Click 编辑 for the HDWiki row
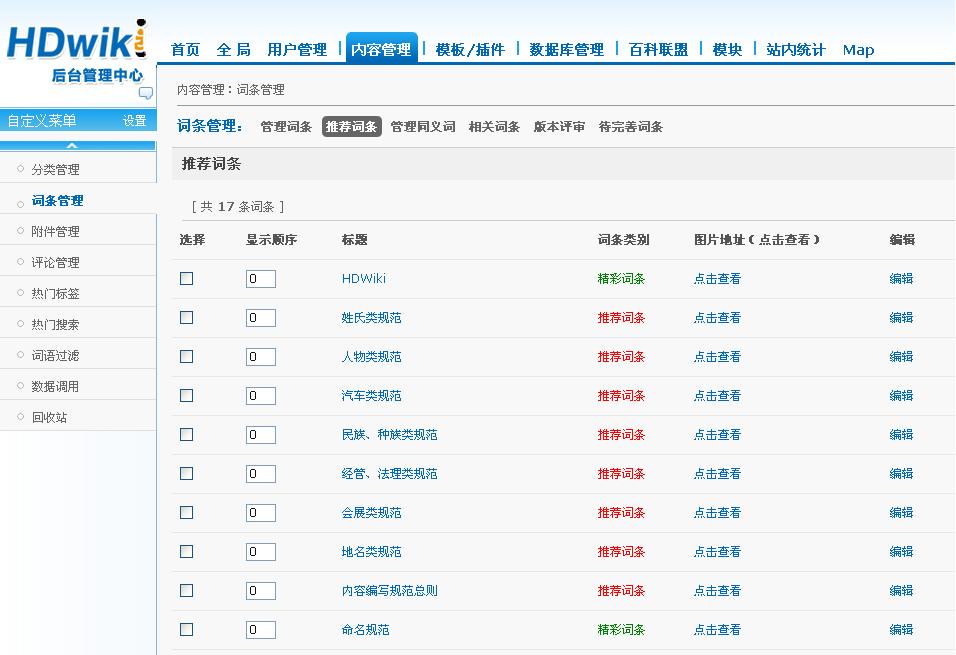This screenshot has height=655, width=956. (x=901, y=279)
